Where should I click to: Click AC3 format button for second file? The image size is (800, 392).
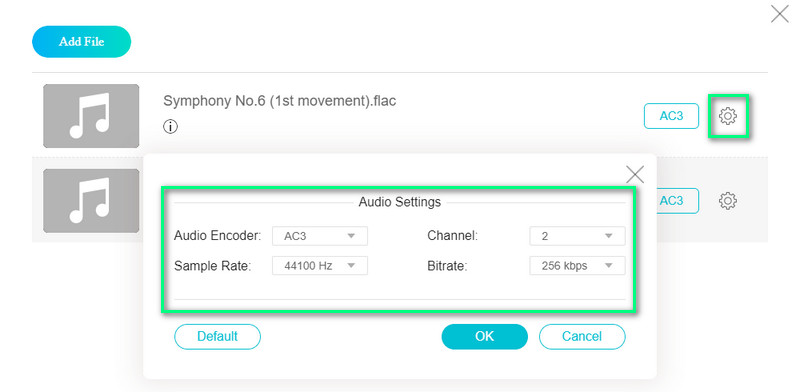[671, 201]
